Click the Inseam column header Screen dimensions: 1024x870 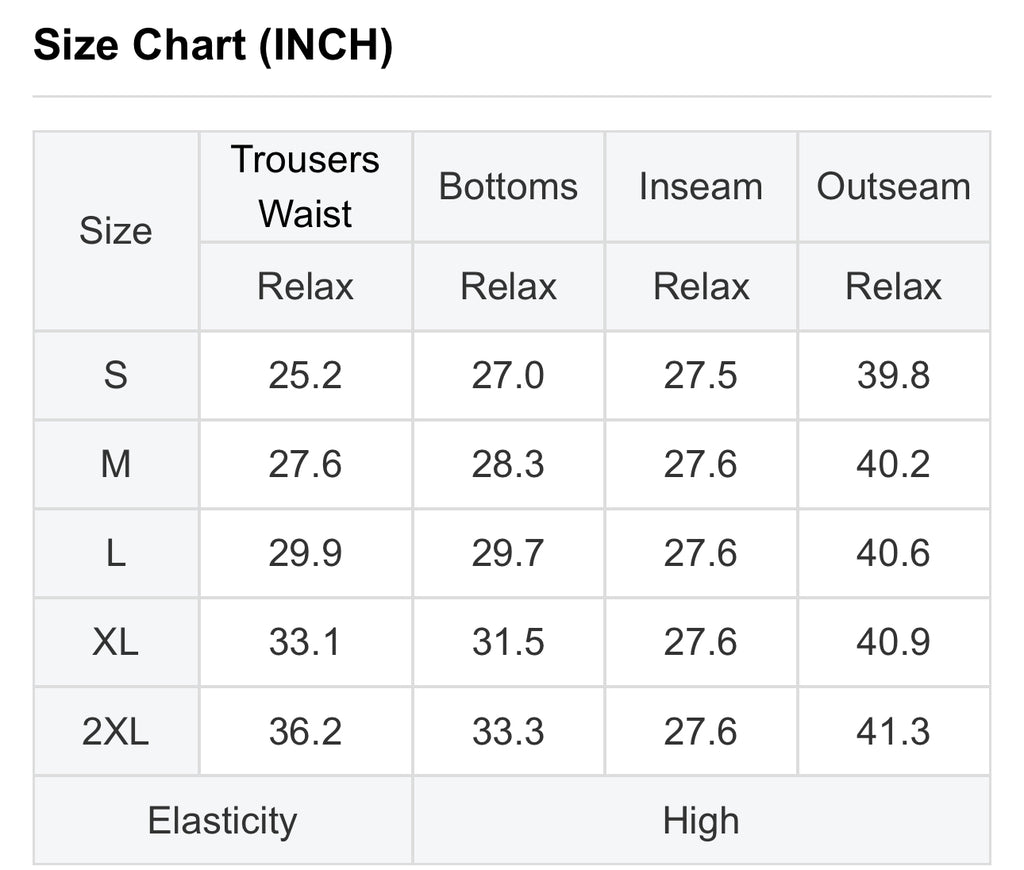701,187
